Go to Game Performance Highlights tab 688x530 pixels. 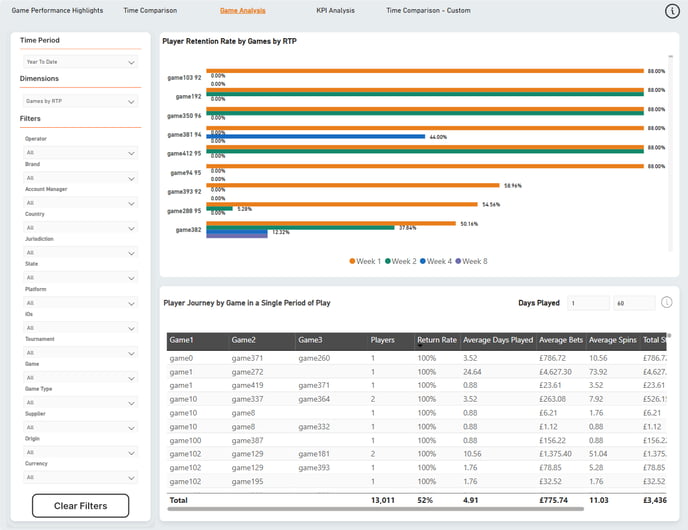click(x=57, y=11)
